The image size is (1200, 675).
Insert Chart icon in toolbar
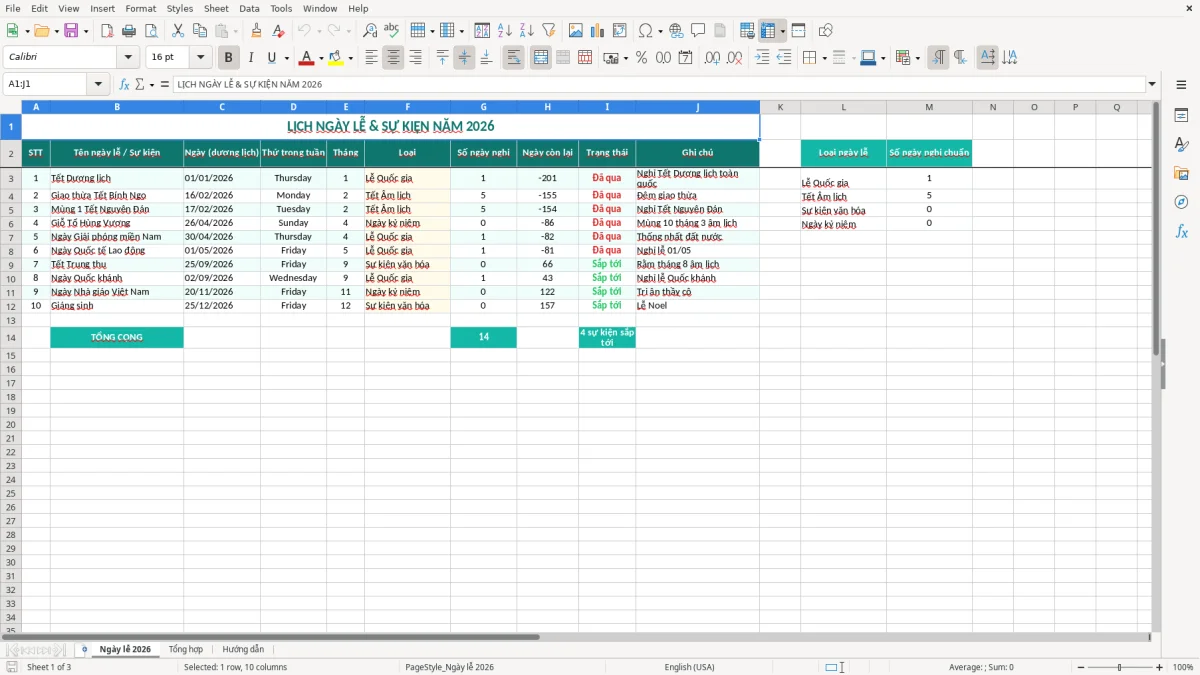(x=598, y=31)
